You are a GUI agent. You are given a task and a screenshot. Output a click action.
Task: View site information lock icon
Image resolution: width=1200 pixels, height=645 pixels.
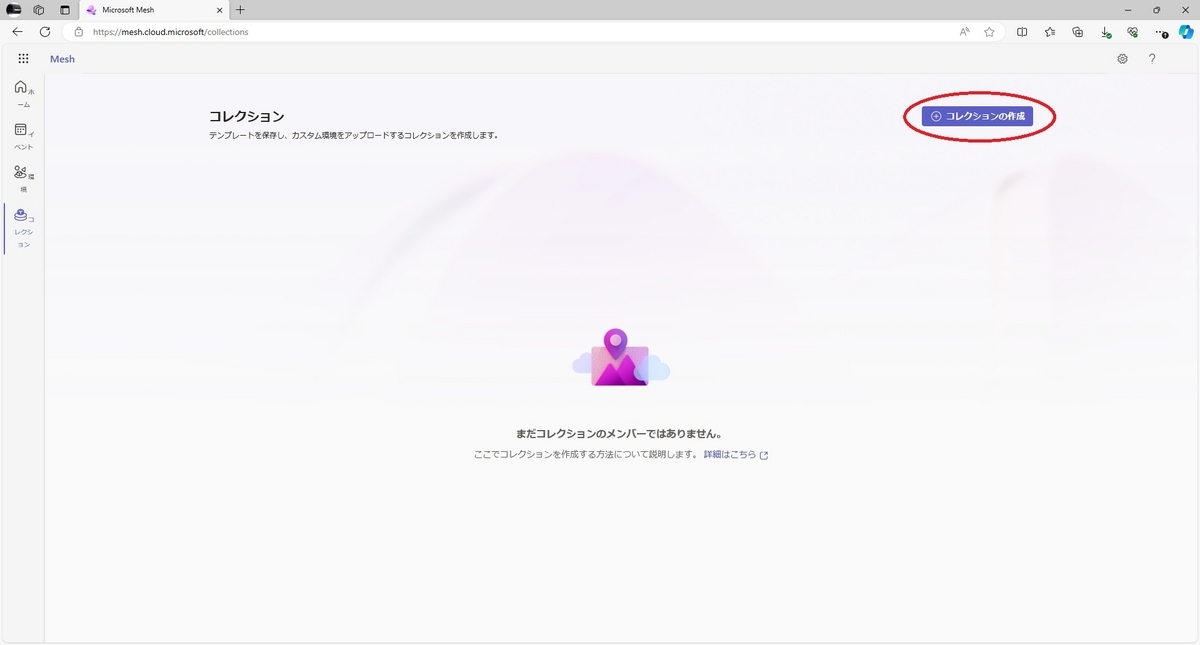click(78, 32)
